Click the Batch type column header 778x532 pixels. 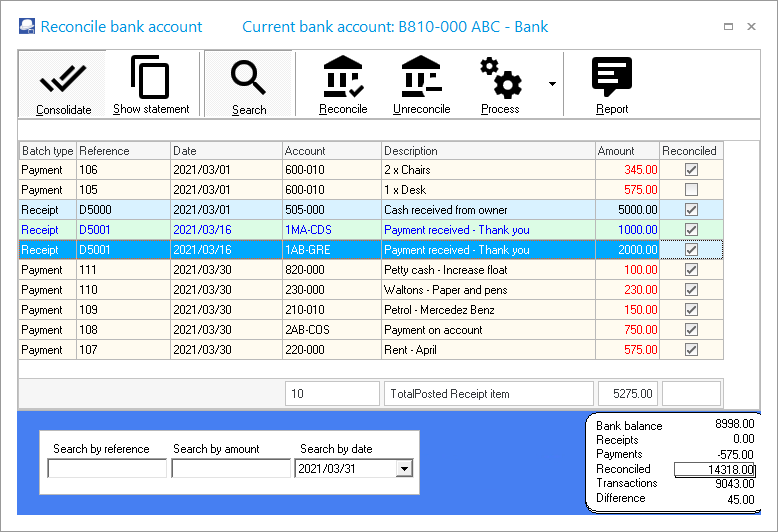pyautogui.click(x=47, y=151)
